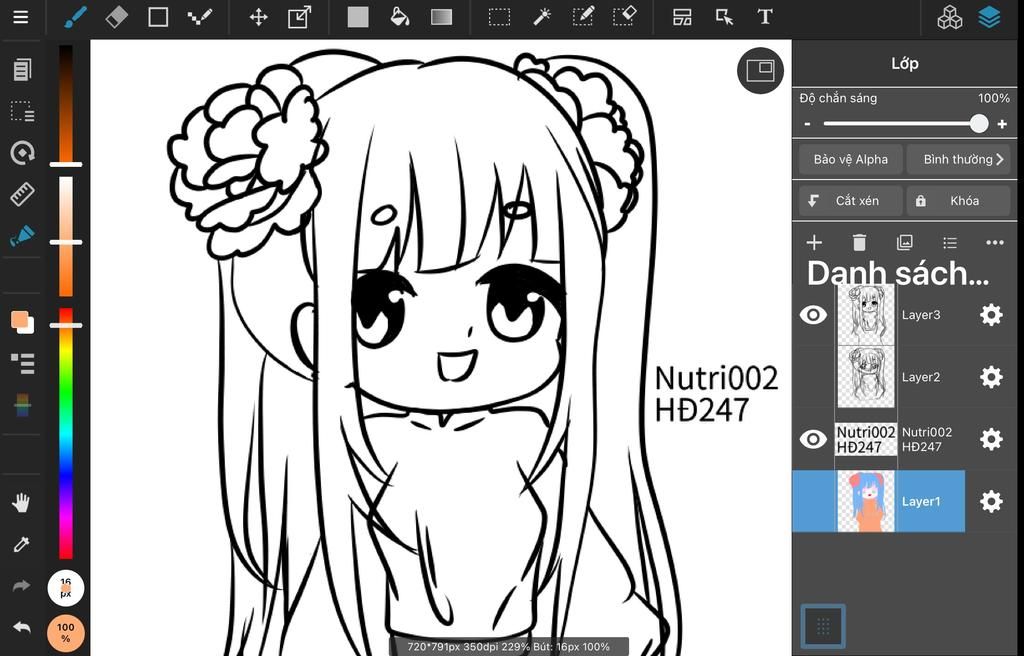
Task: Tap the foreground/background color swatch
Action: click(x=22, y=322)
